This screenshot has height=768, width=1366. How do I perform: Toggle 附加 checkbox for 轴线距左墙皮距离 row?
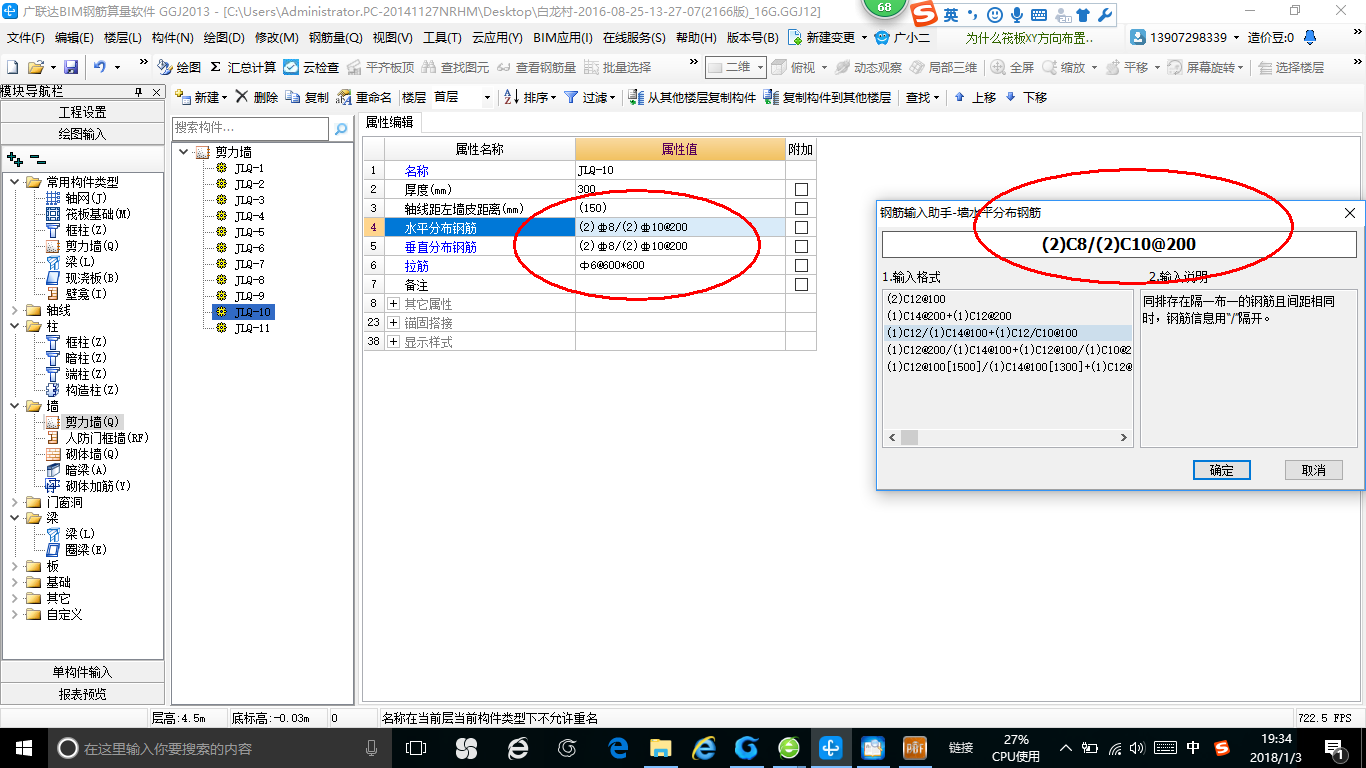tap(801, 208)
